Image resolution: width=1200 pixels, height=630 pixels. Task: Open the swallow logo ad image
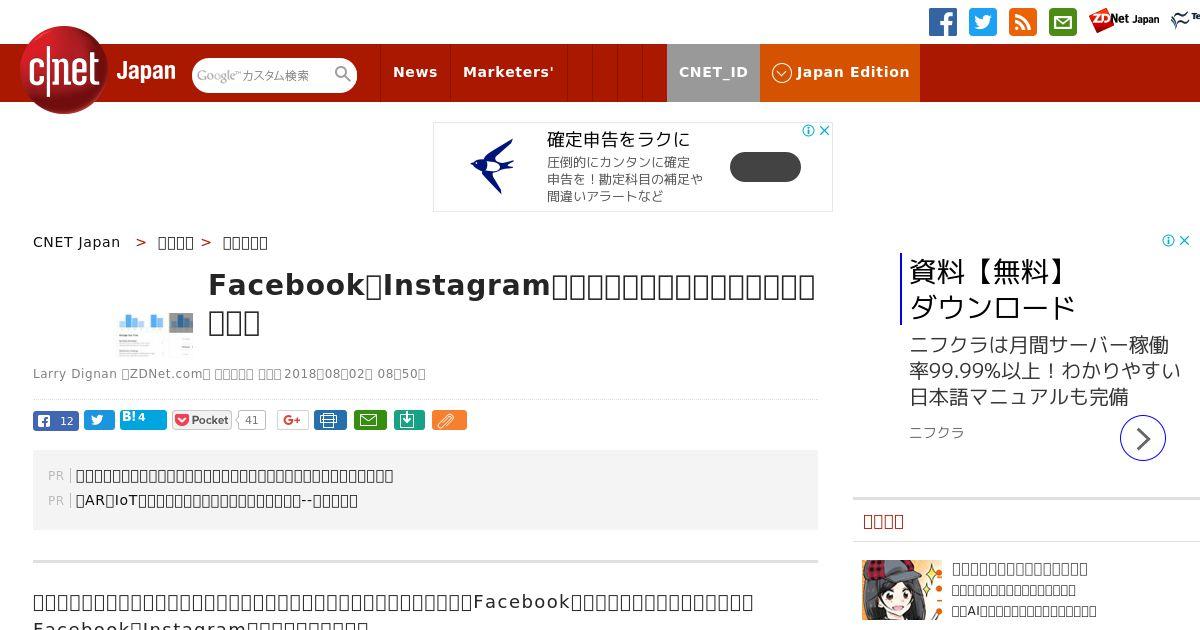pos(492,166)
